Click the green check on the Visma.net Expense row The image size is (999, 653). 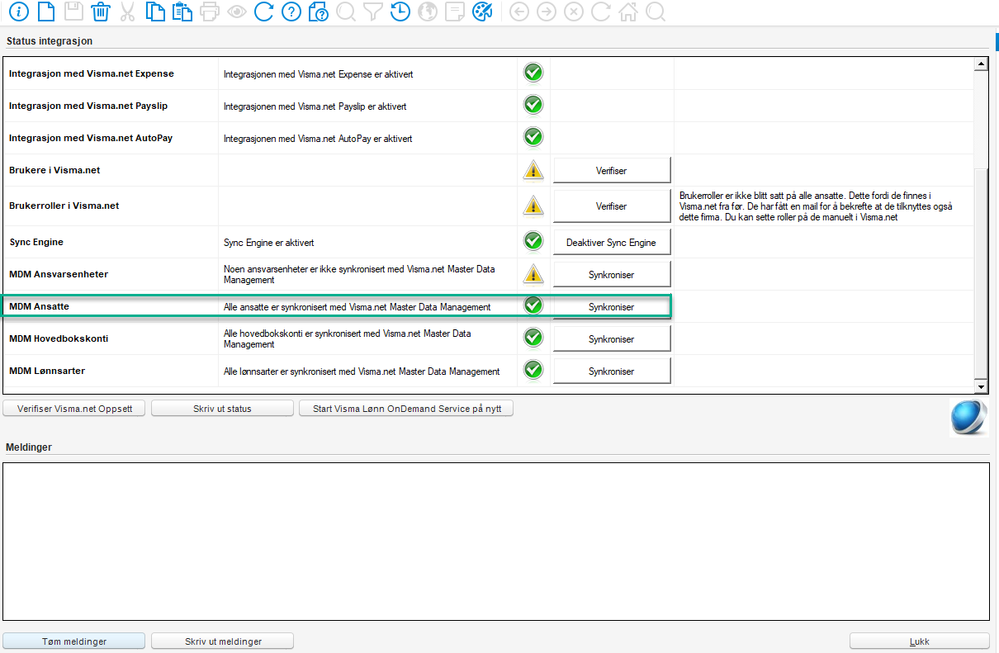pyautogui.click(x=533, y=73)
